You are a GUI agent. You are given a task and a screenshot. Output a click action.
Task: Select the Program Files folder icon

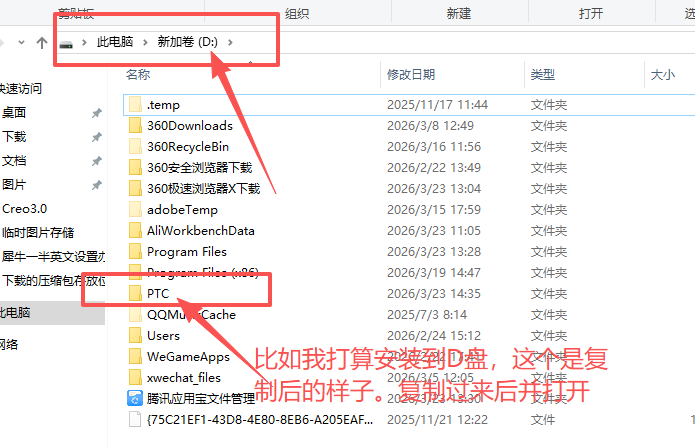[135, 251]
